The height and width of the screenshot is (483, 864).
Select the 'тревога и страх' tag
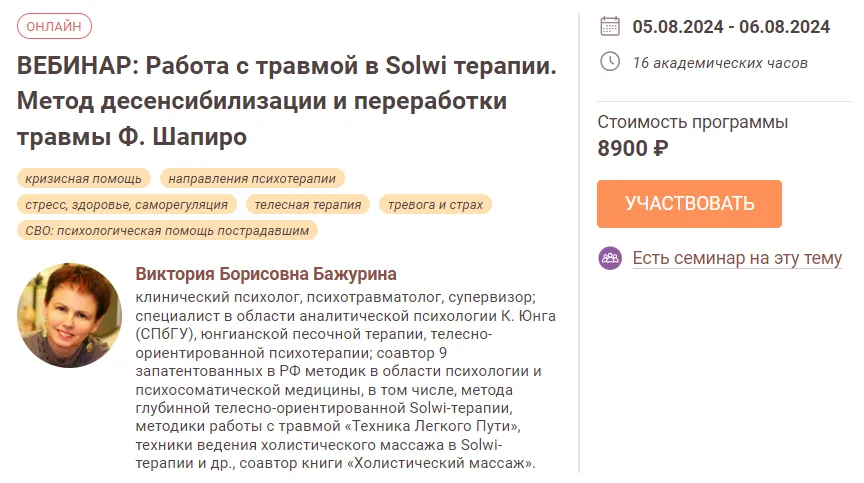(x=436, y=204)
